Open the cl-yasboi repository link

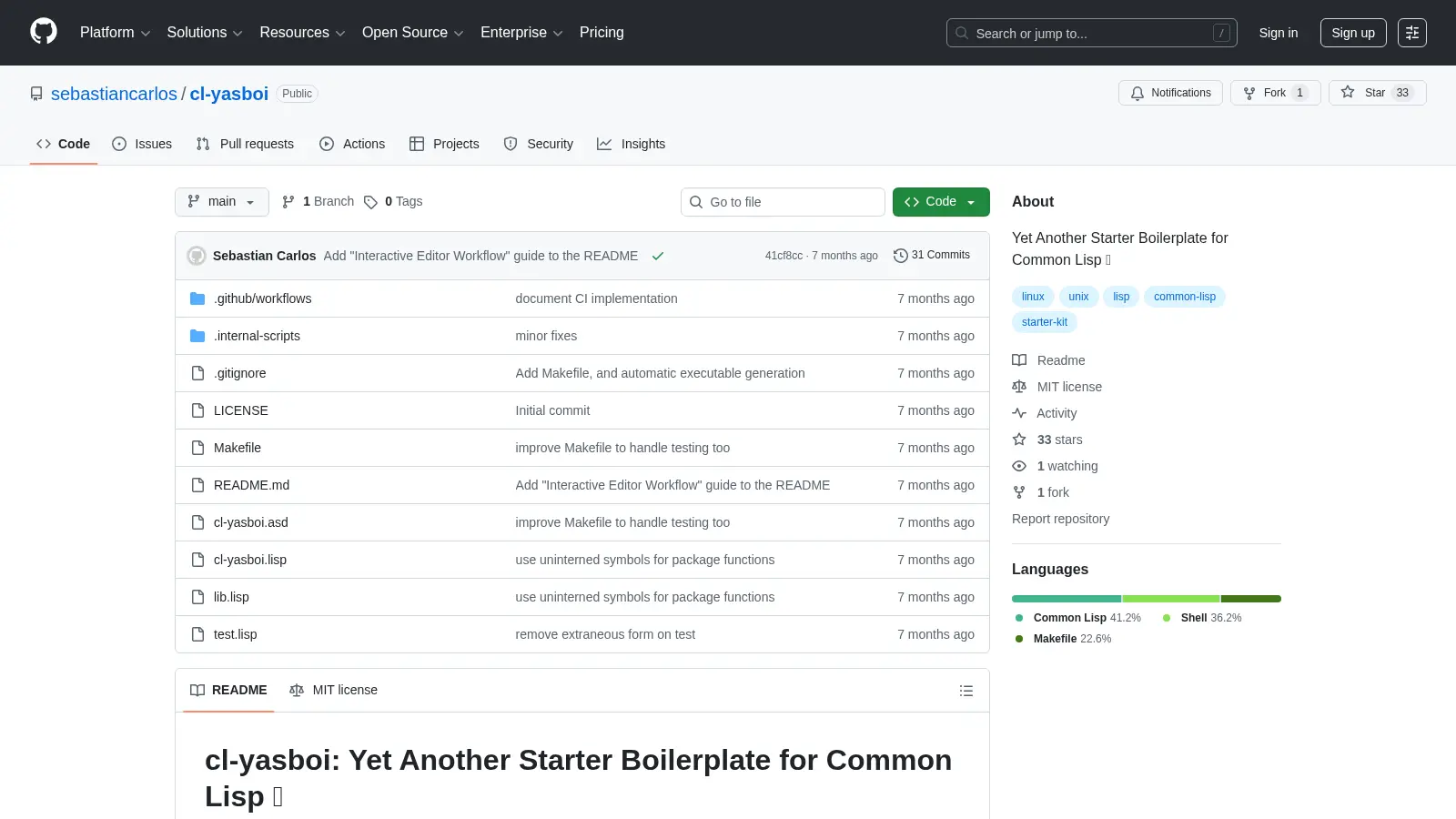coord(229,94)
